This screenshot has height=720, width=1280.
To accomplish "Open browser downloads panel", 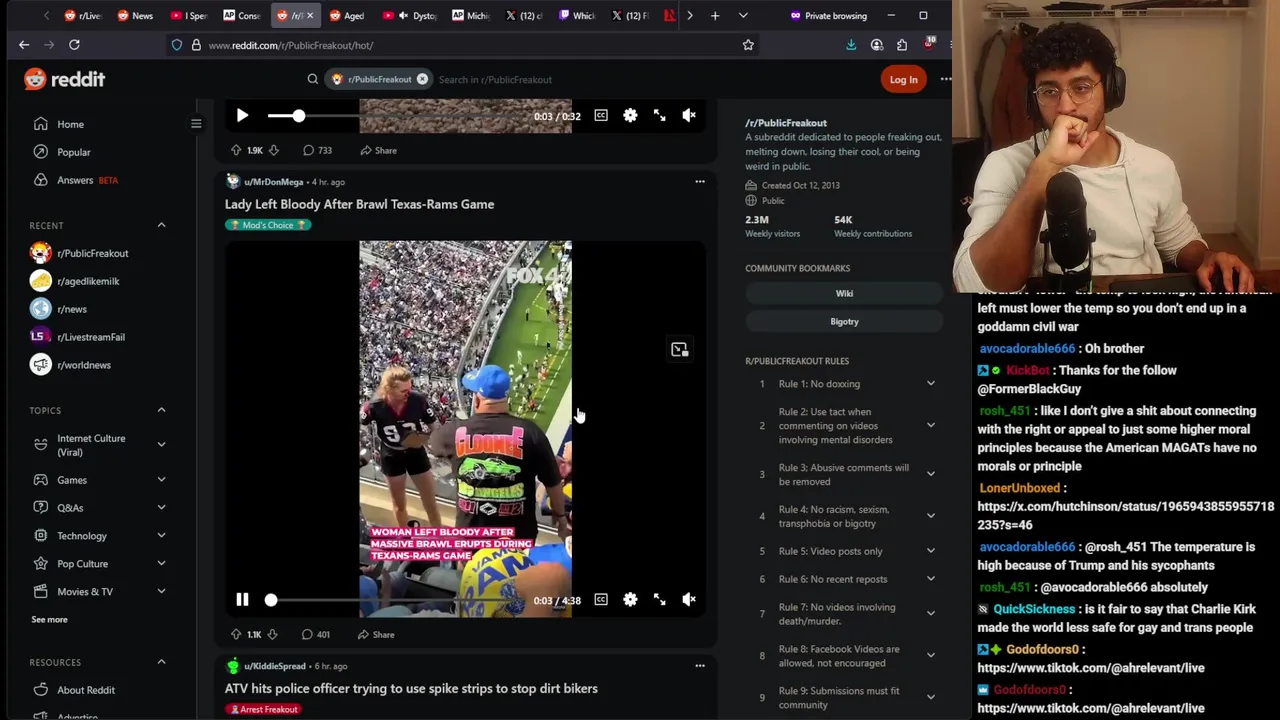I will (x=851, y=45).
